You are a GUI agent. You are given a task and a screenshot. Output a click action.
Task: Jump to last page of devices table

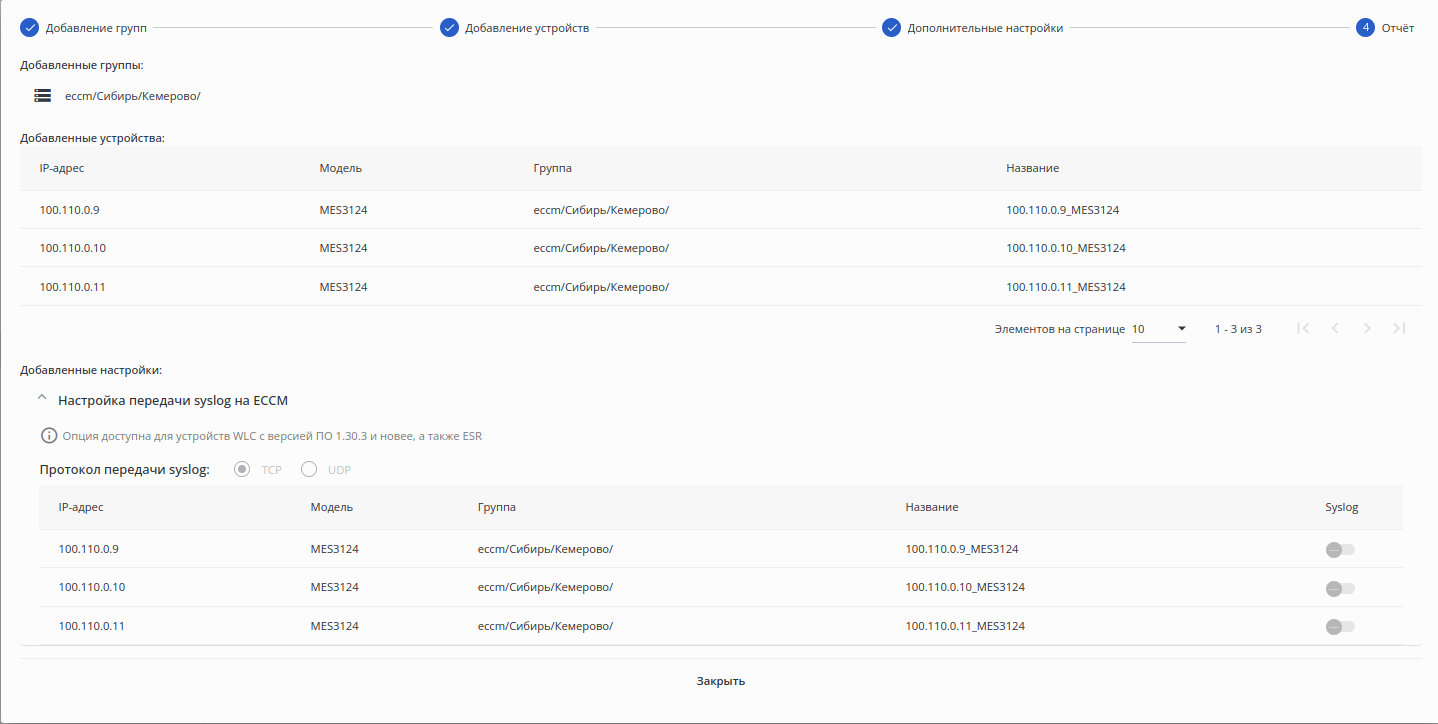1399,328
